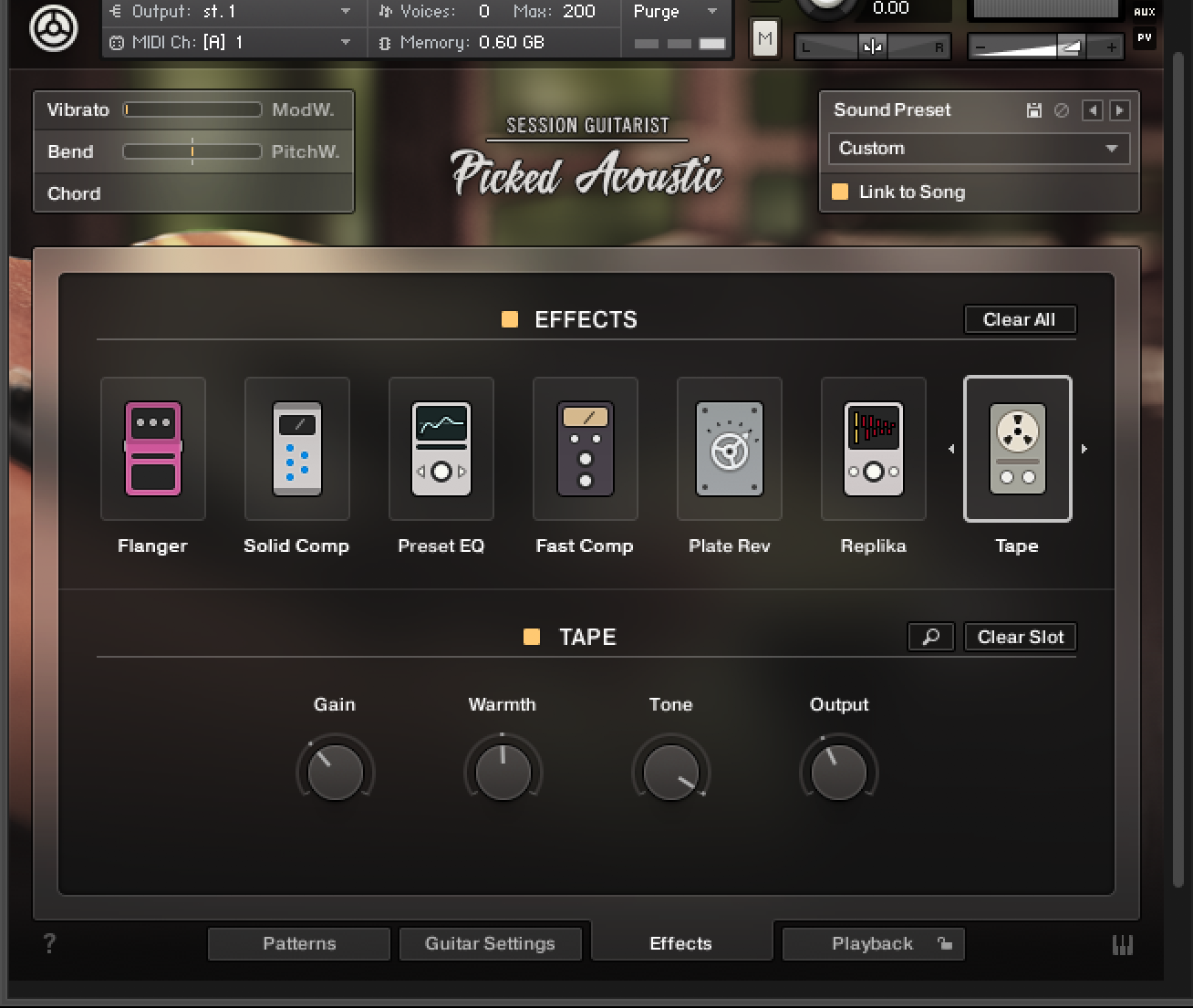Viewport: 1193px width, 1008px height.
Task: Click the Clear Slot button
Action: pyautogui.click(x=1021, y=637)
